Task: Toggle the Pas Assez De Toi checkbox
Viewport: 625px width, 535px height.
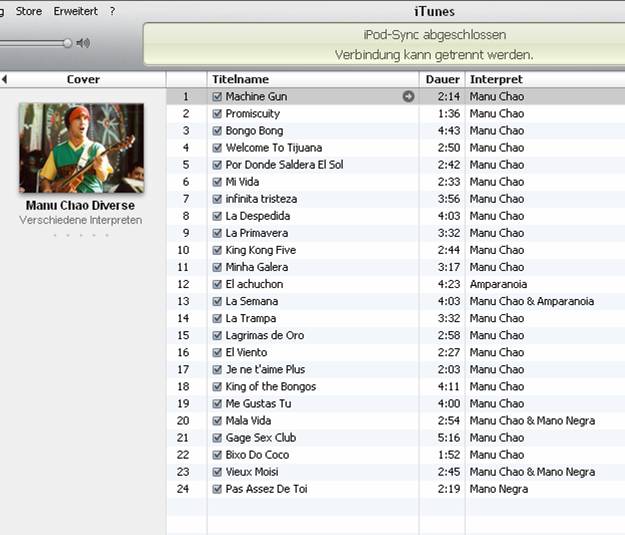Action: pyautogui.click(x=217, y=489)
